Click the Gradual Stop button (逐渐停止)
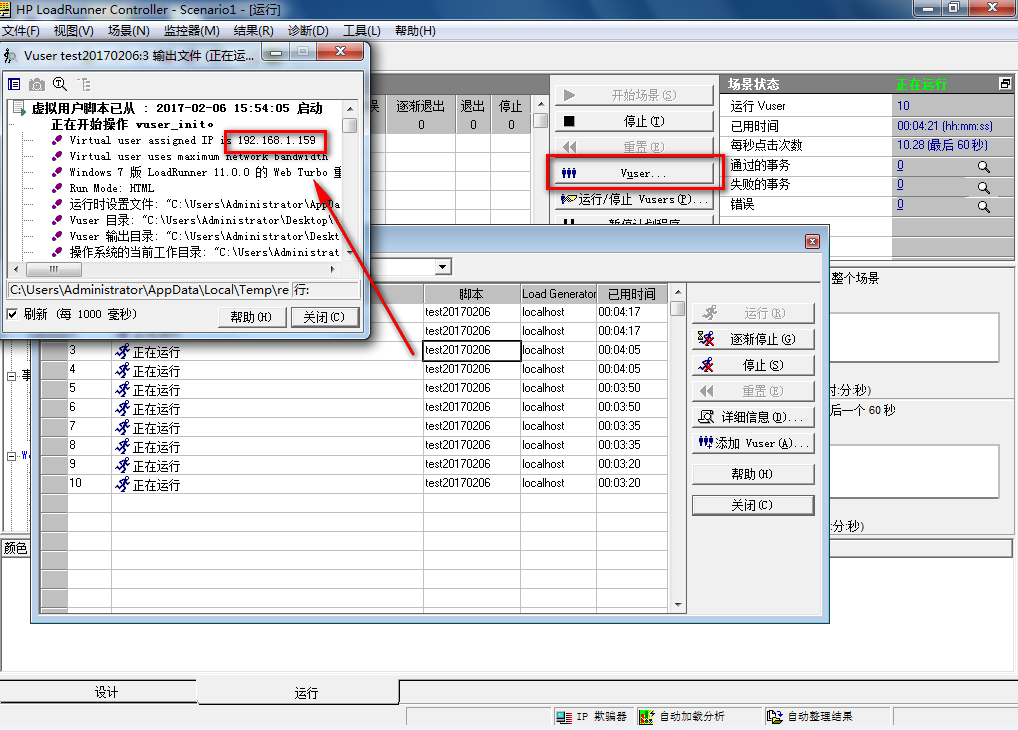This screenshot has width=1018, height=730. click(x=753, y=339)
